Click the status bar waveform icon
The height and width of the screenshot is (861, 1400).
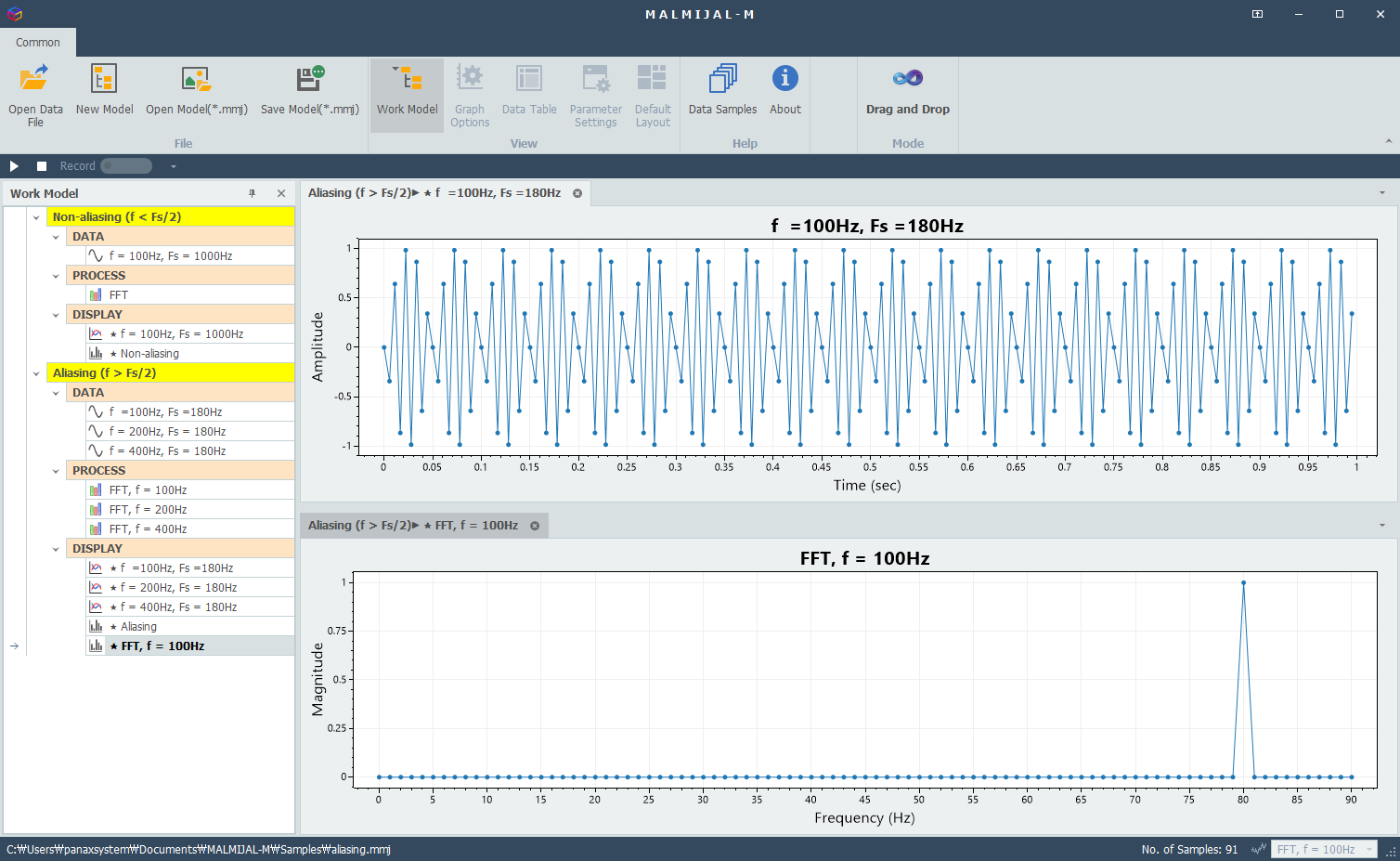(1259, 849)
